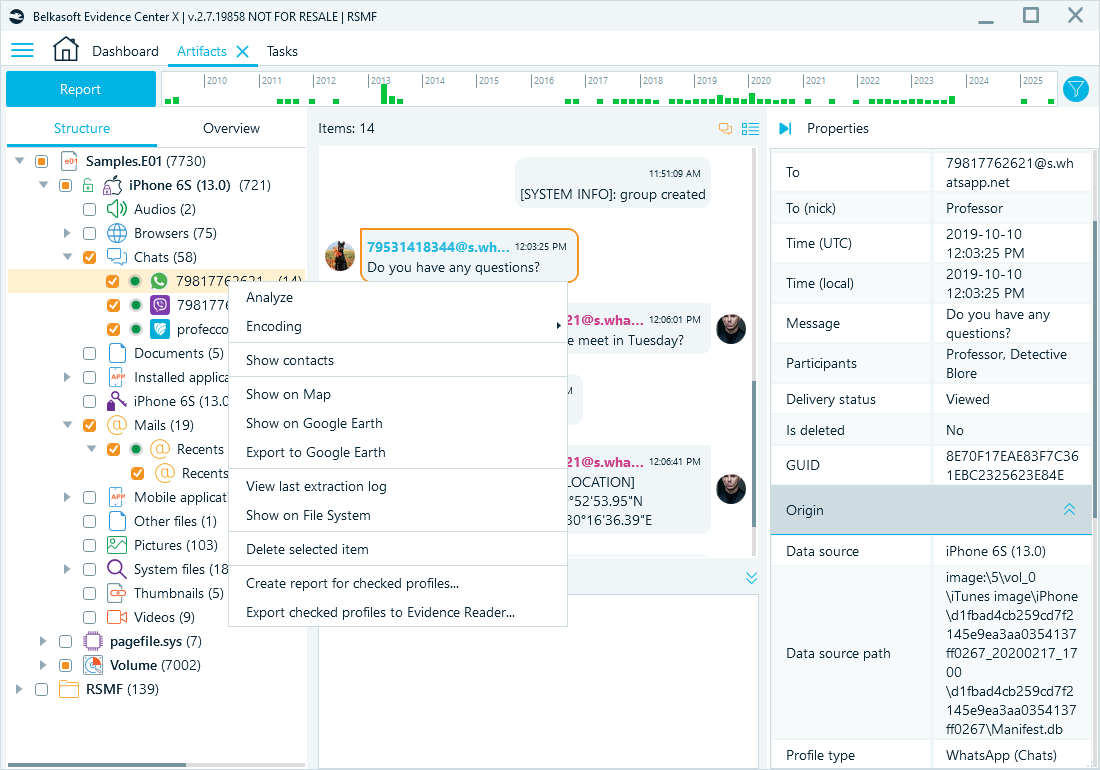Open the hamburger navigation menu
1100x770 pixels.
22,50
